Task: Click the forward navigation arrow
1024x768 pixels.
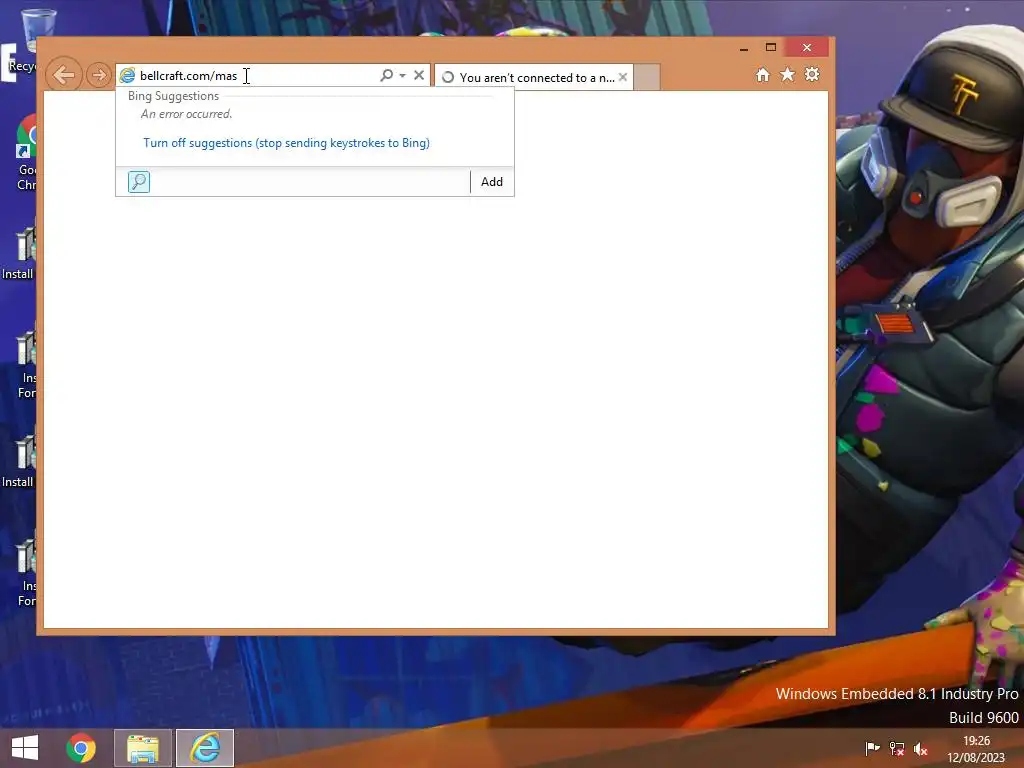Action: coord(98,75)
